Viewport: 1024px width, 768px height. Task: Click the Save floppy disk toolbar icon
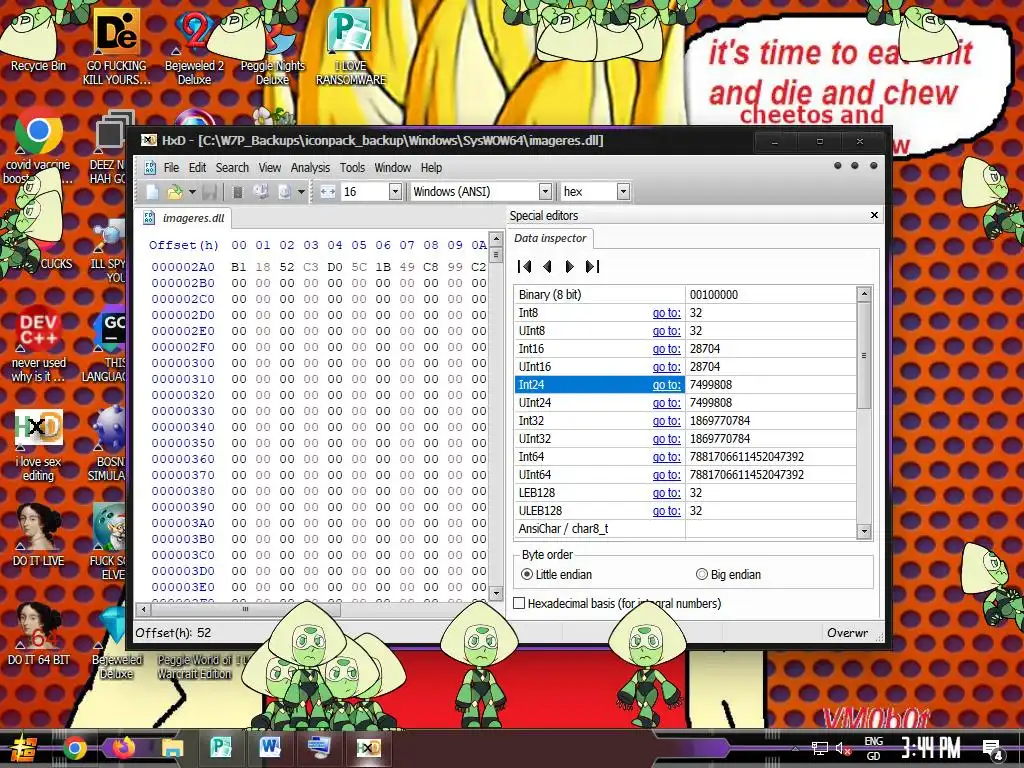click(209, 192)
